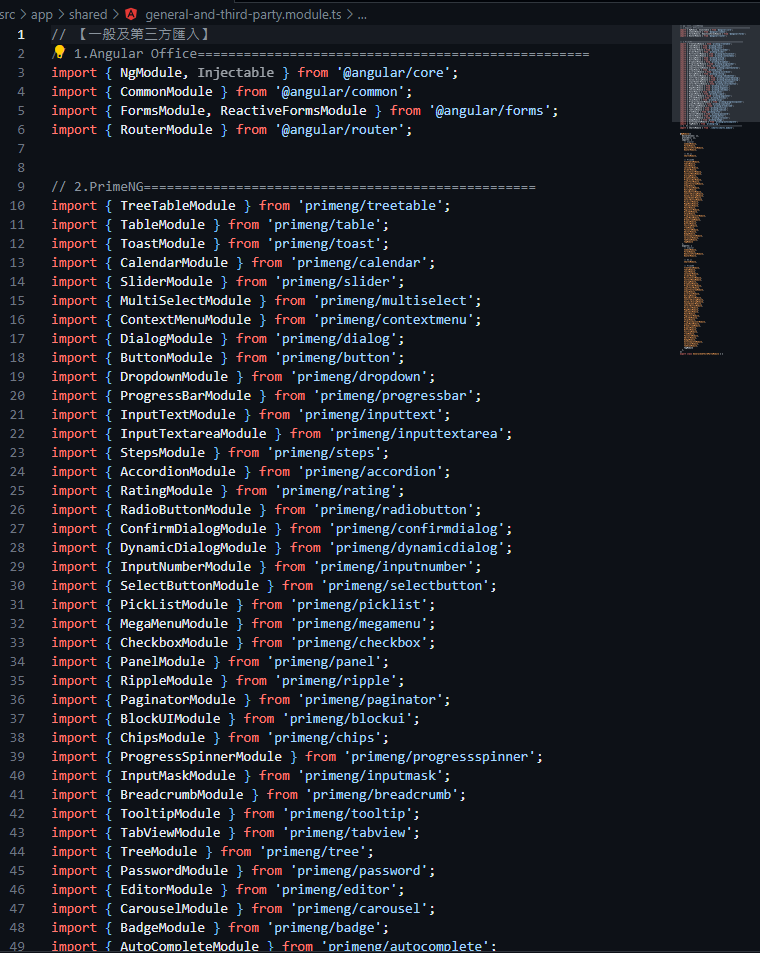Click the '// 2.PrimeNG' comment line
Screen dimensions: 760x953
pos(293,187)
